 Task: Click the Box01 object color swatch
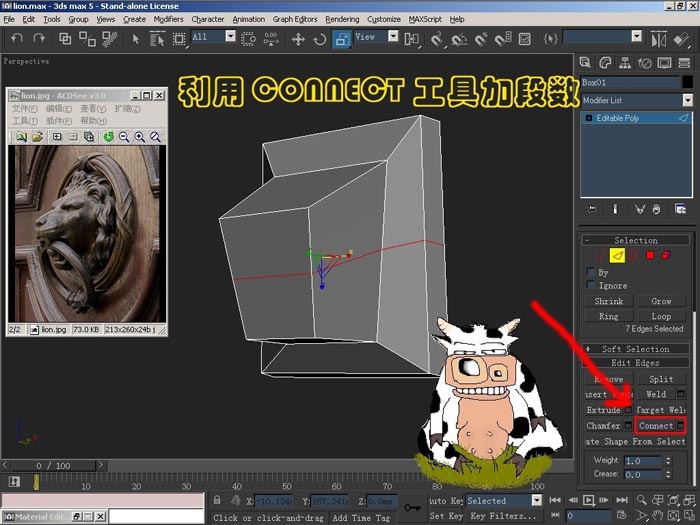688,82
